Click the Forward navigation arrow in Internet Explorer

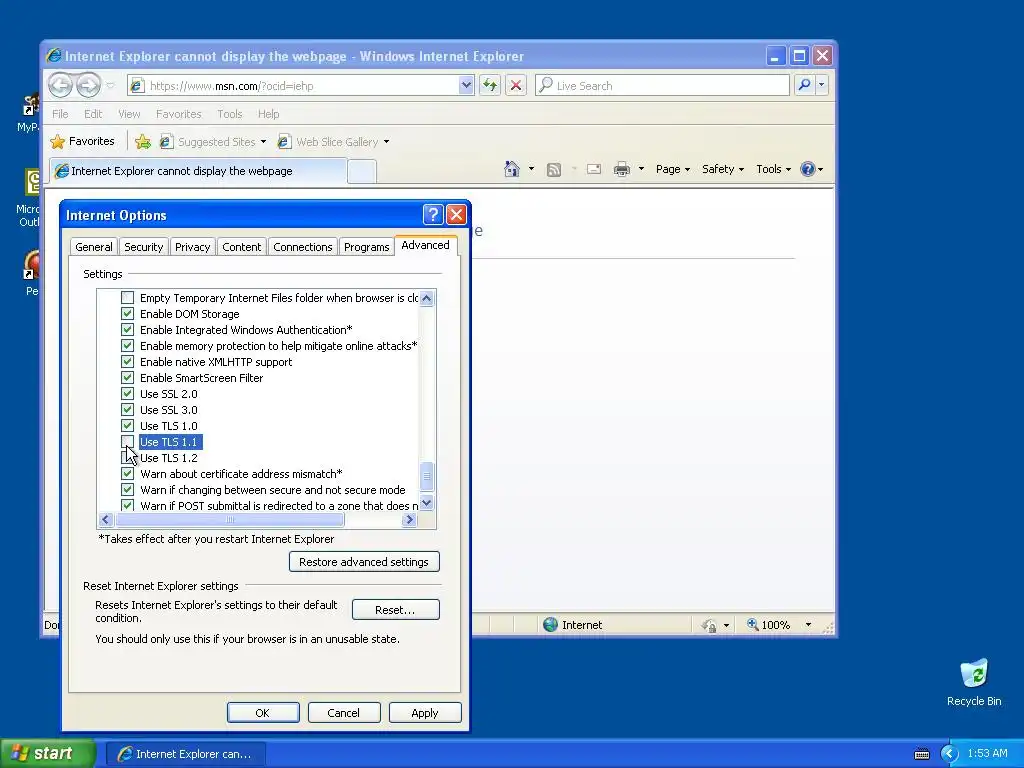click(88, 85)
